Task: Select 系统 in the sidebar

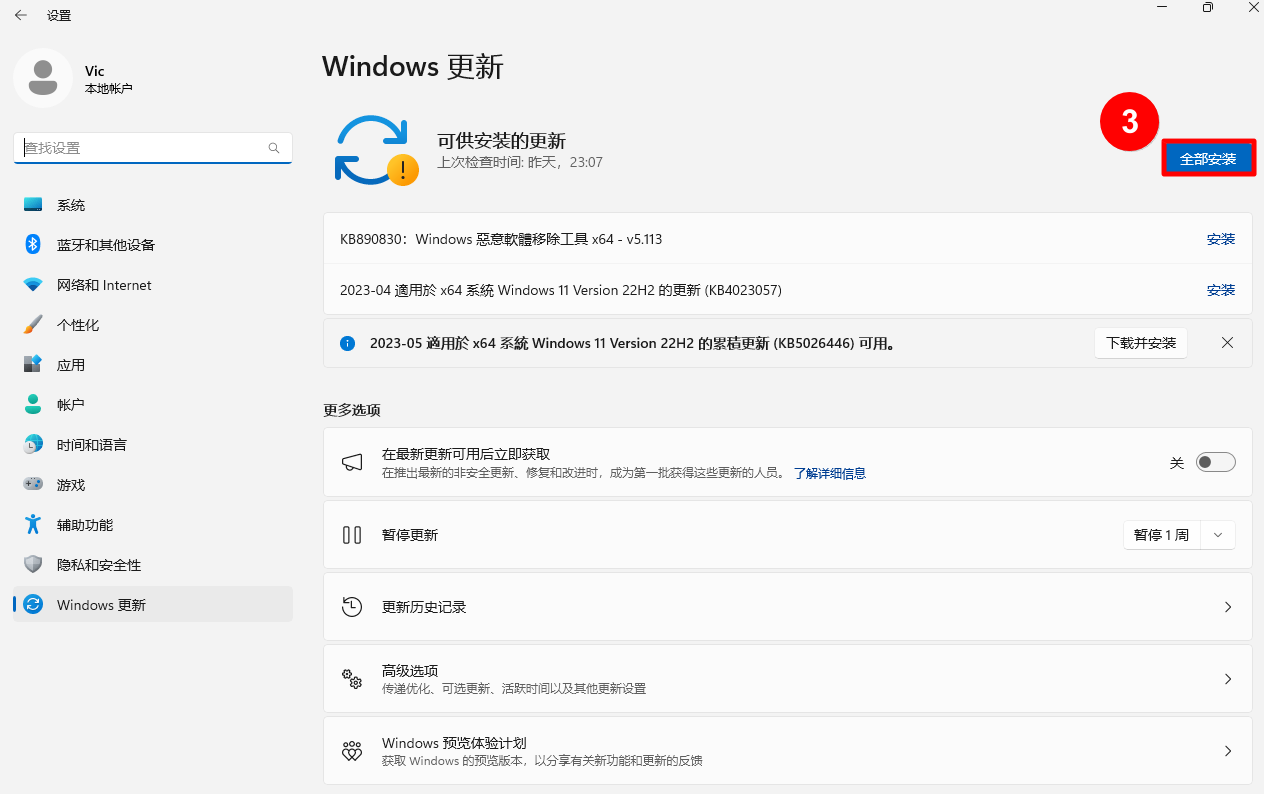Action: pyautogui.click(x=71, y=205)
